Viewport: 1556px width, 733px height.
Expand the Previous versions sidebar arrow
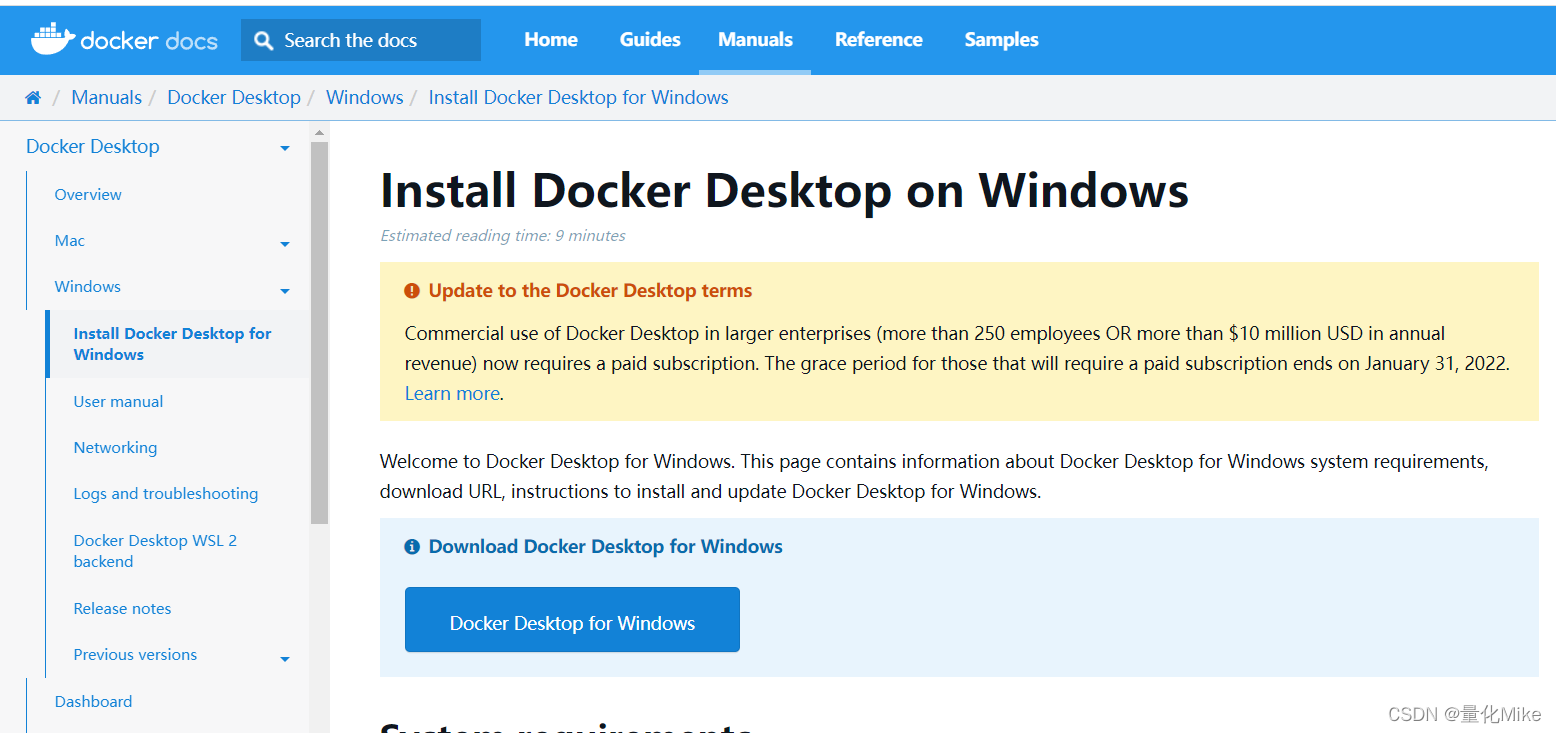[x=285, y=659]
